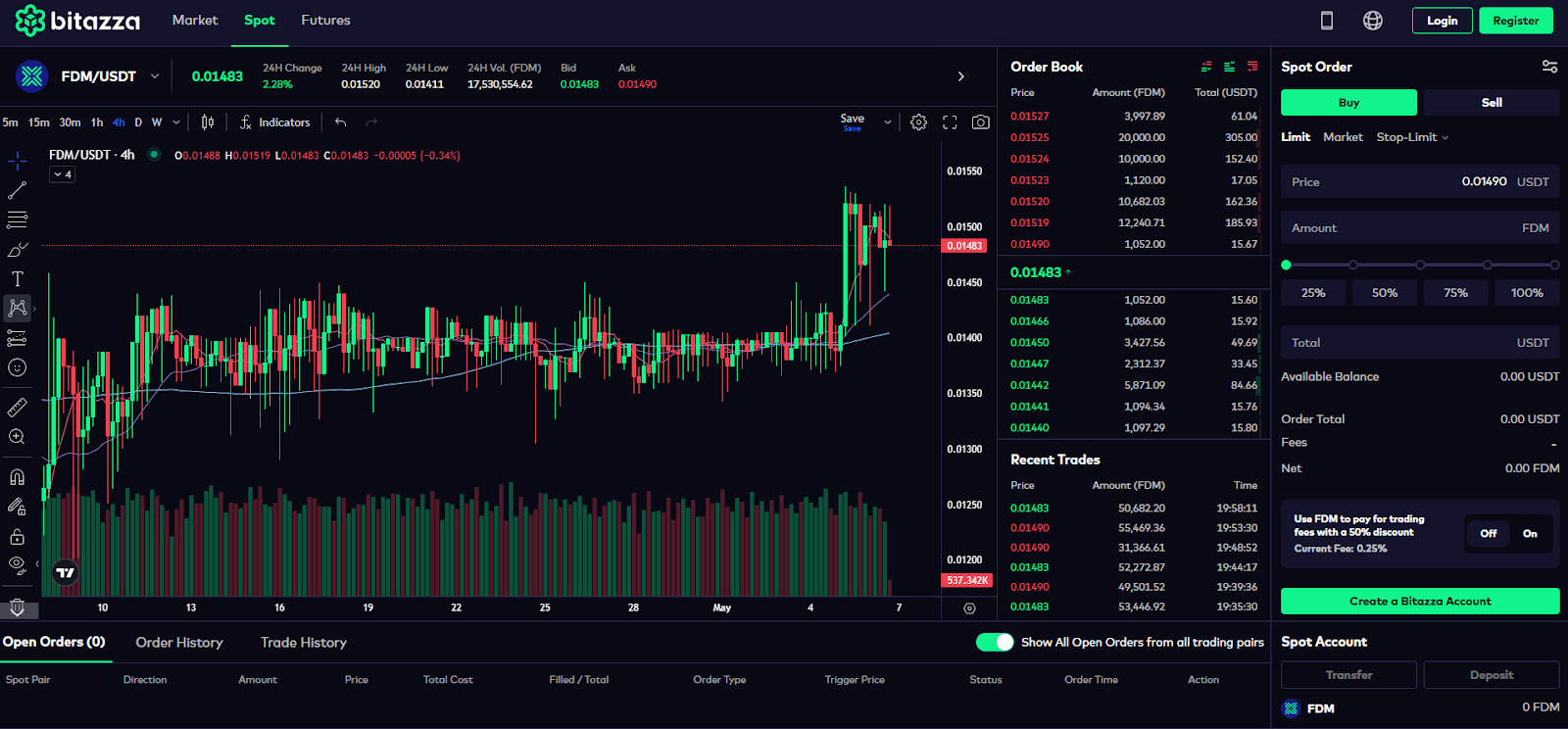The width and height of the screenshot is (1568, 729).
Task: Open the Futures menu
Action: click(x=325, y=21)
